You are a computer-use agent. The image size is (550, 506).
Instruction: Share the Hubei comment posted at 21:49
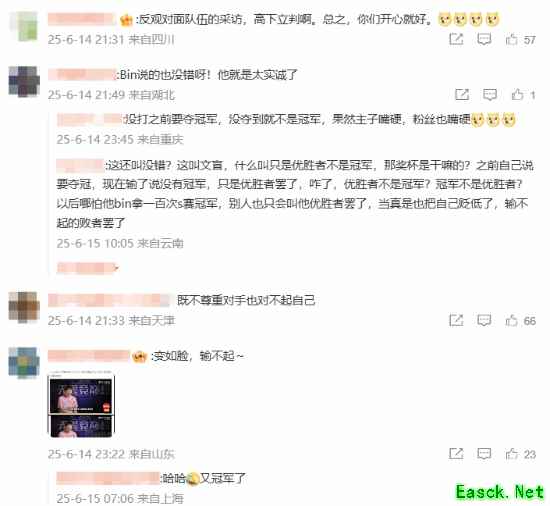pos(462,94)
